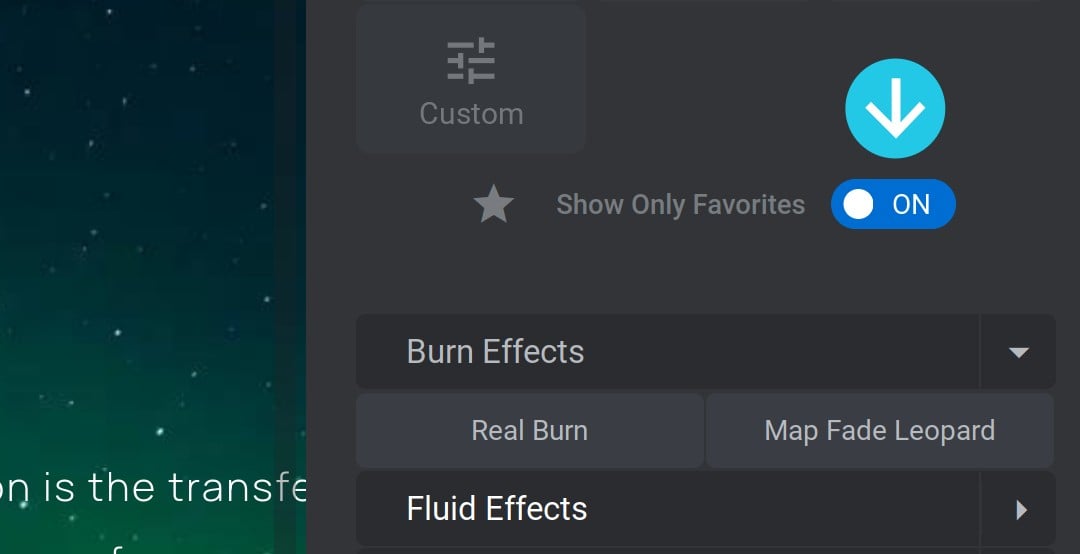The width and height of the screenshot is (1080, 554).
Task: Select the white text layer on canvas
Action: point(153,488)
